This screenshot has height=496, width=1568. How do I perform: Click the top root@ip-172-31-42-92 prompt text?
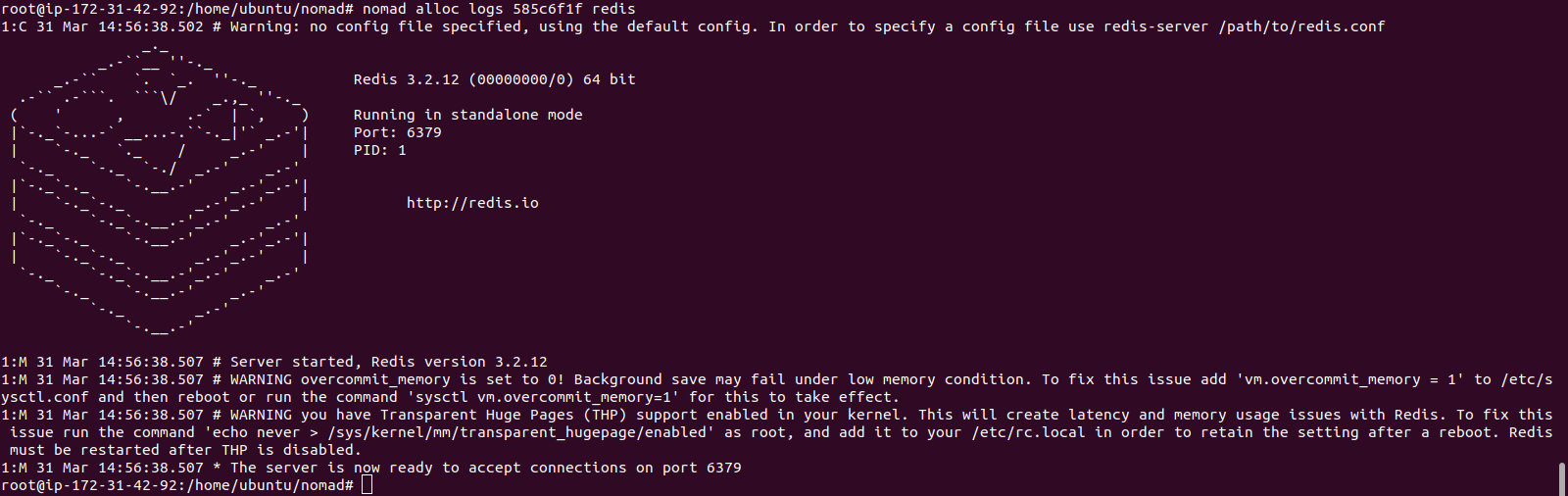177,9
